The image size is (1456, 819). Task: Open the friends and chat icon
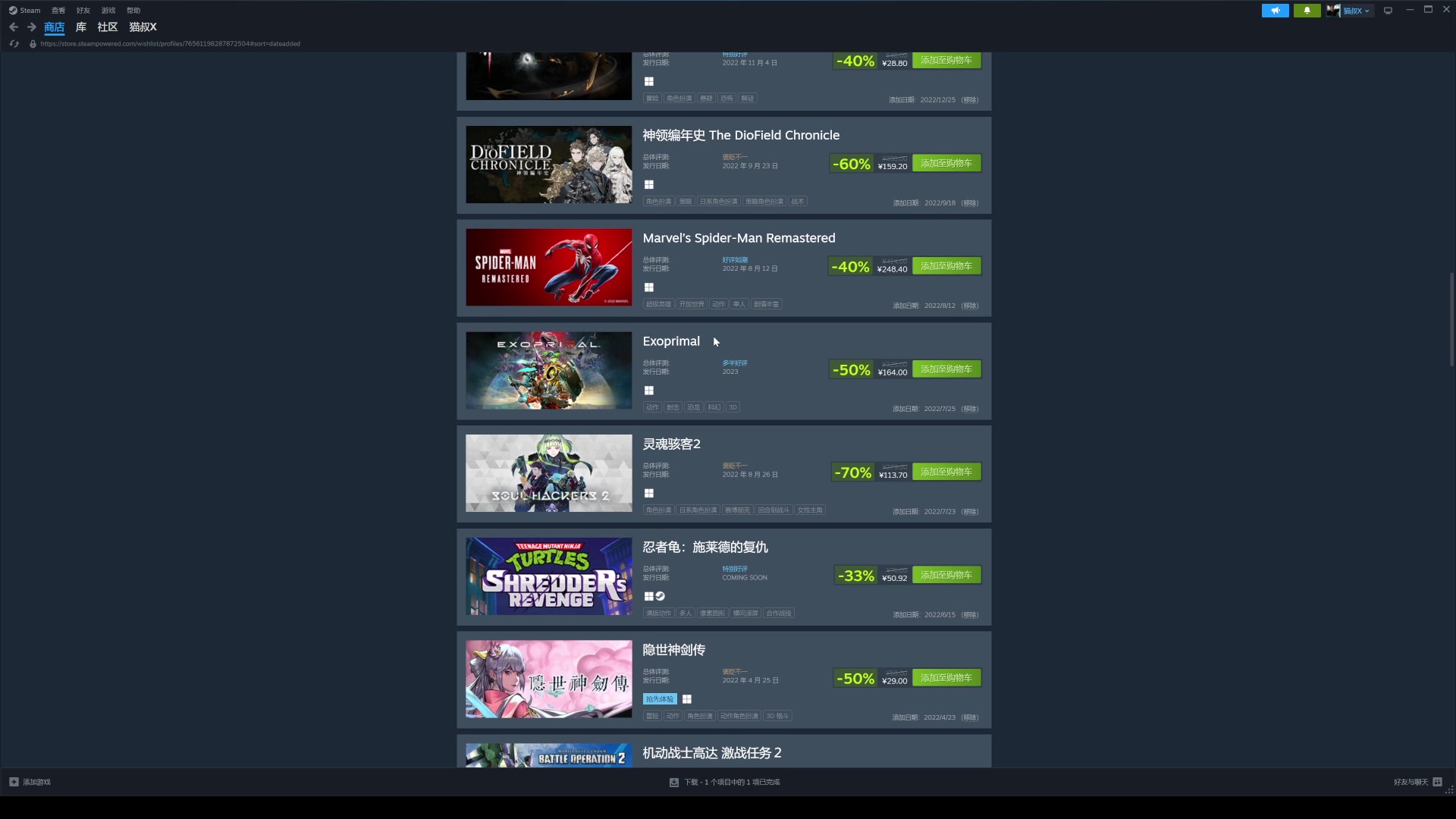point(1437,782)
